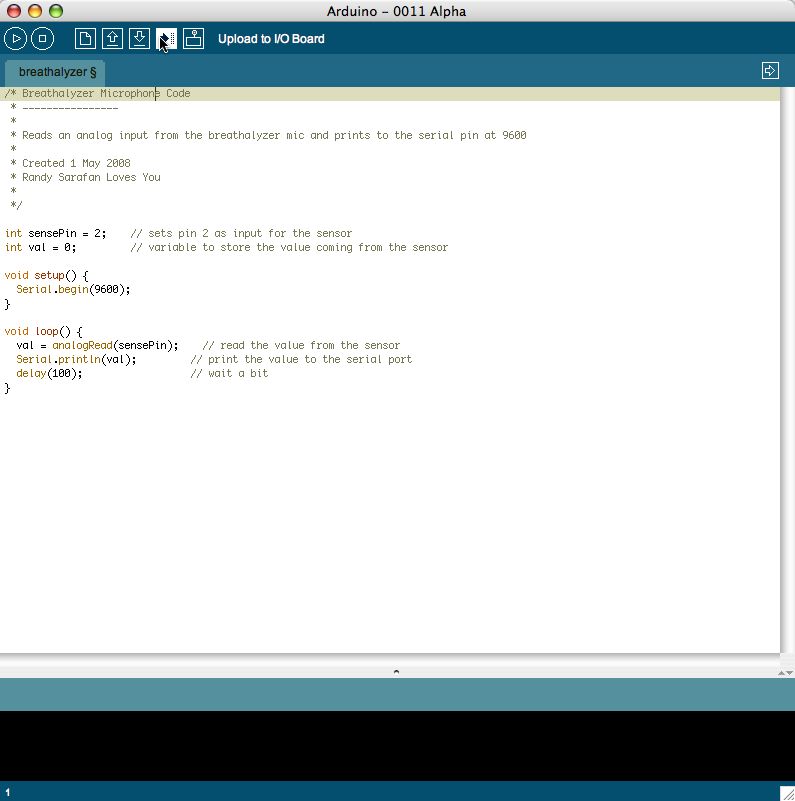Close the window with red button
795x801 pixels.
pos(14,11)
